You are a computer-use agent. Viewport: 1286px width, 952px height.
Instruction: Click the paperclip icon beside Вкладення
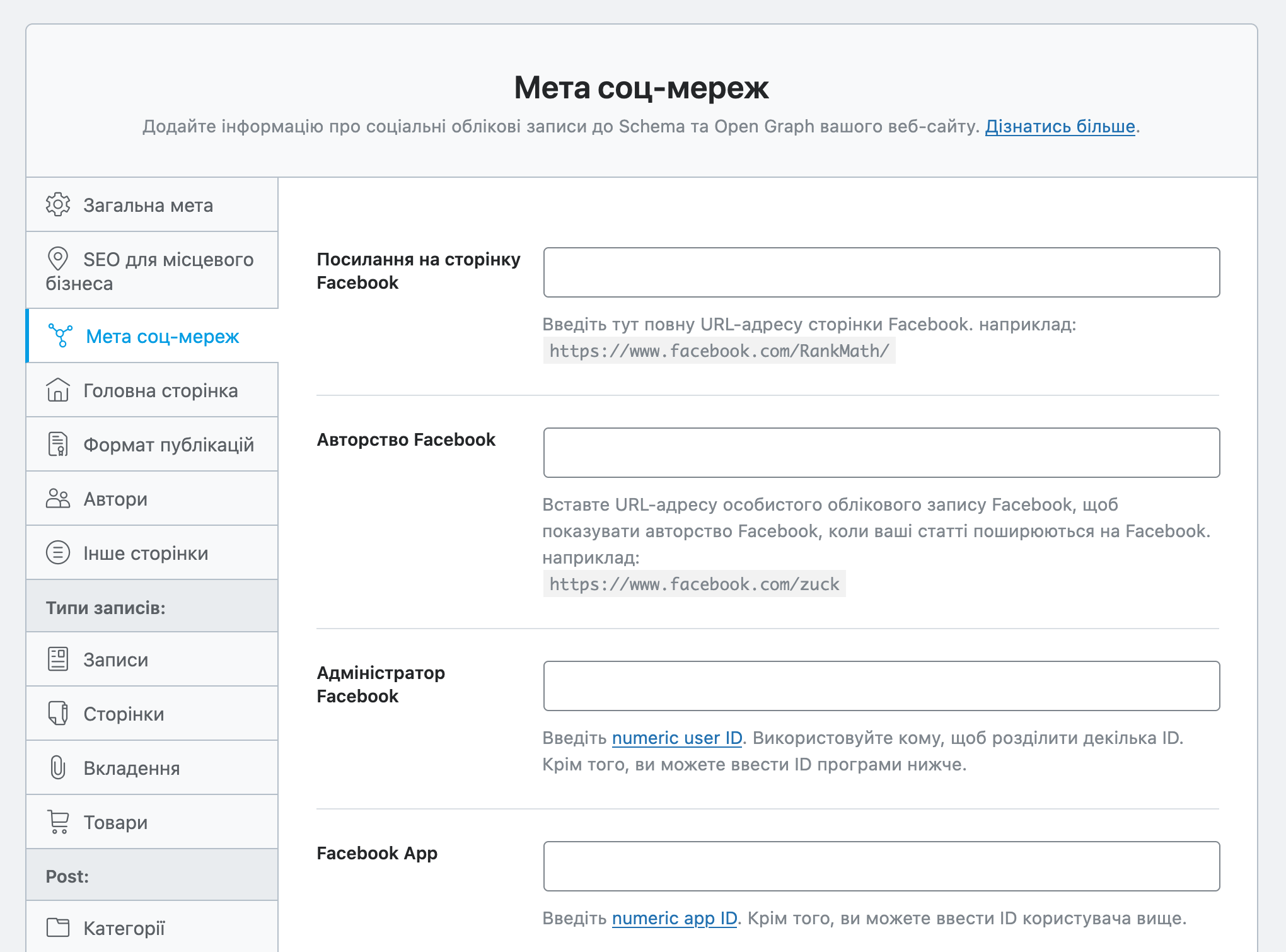click(x=58, y=767)
